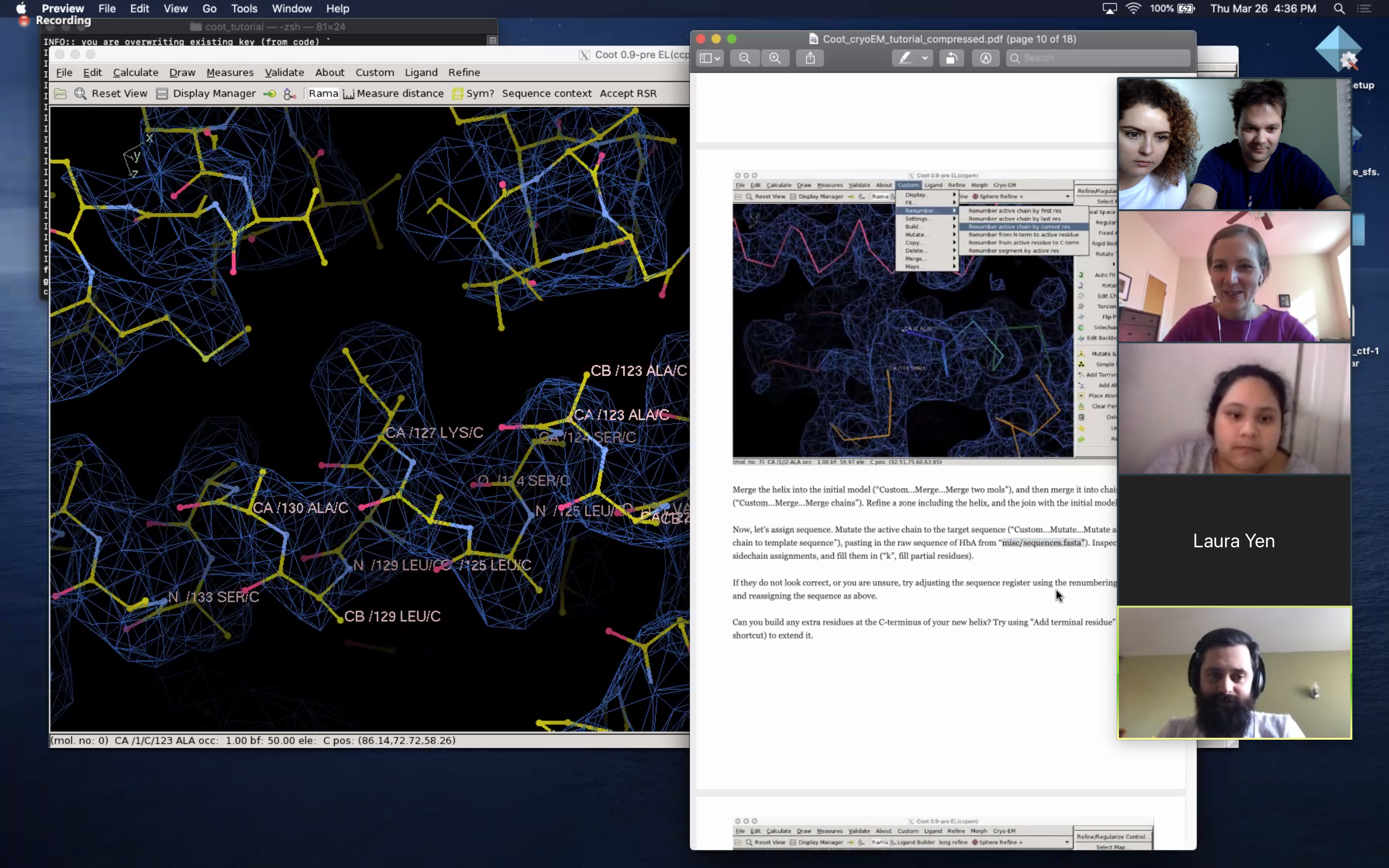This screenshot has width=1389, height=868.
Task: Click Sequence Context tool icon
Action: pyautogui.click(x=547, y=93)
